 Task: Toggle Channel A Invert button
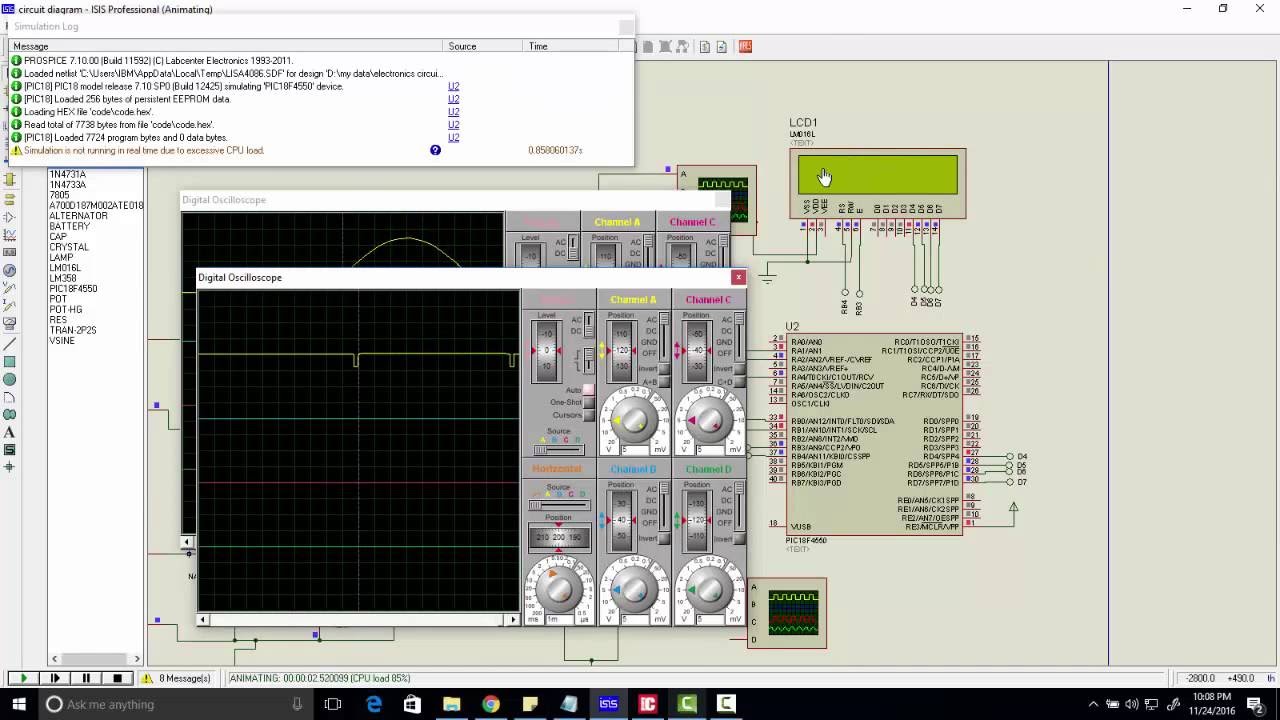pos(663,369)
